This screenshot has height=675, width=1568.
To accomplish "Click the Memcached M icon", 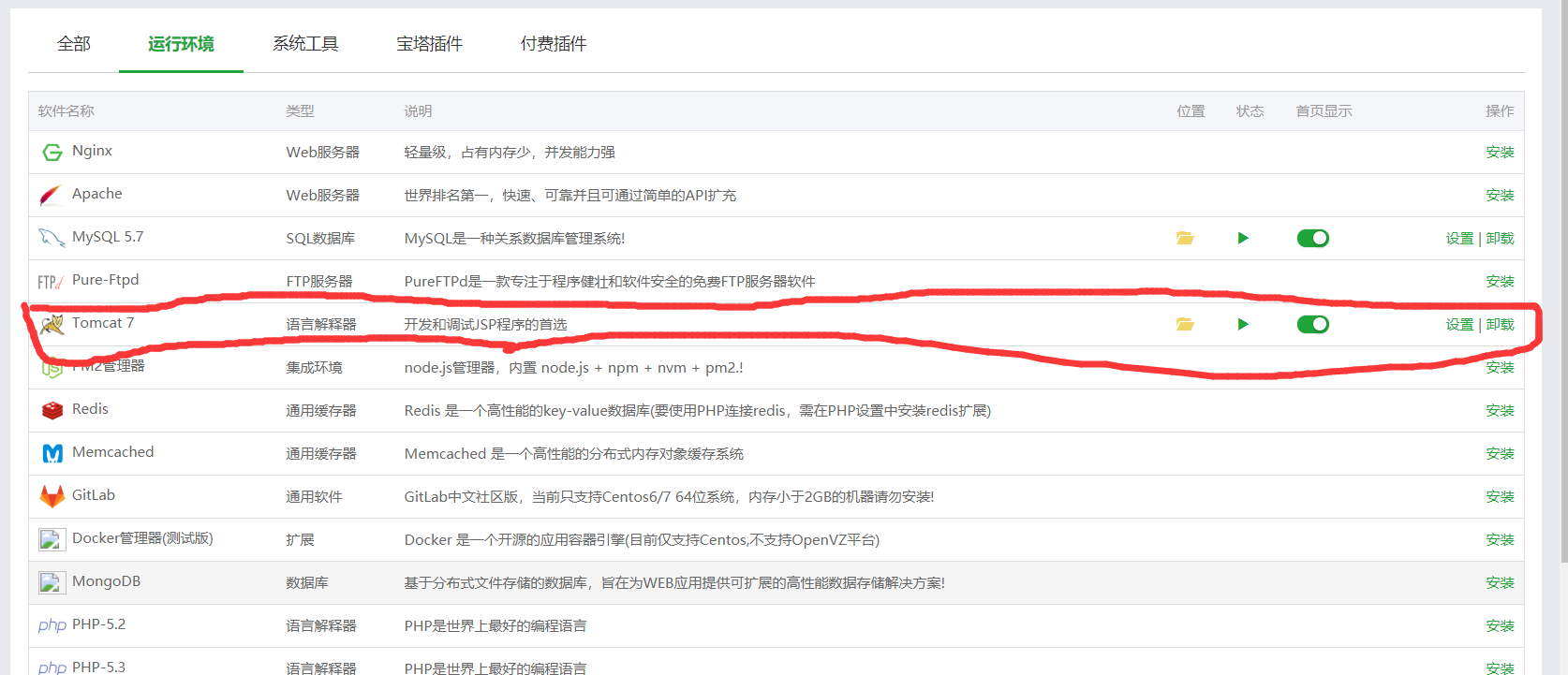I will [x=52, y=453].
